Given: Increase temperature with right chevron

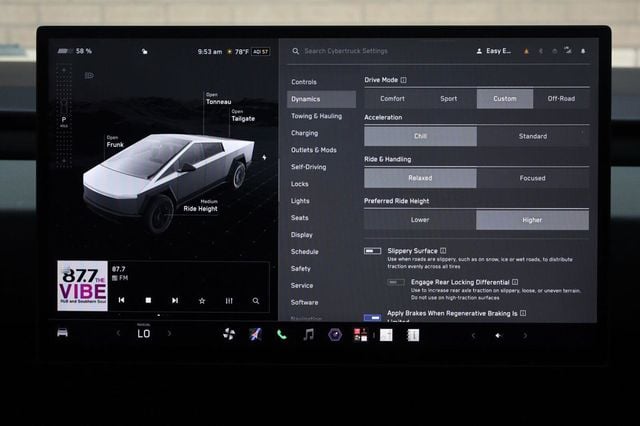Looking at the screenshot, I should (169, 334).
